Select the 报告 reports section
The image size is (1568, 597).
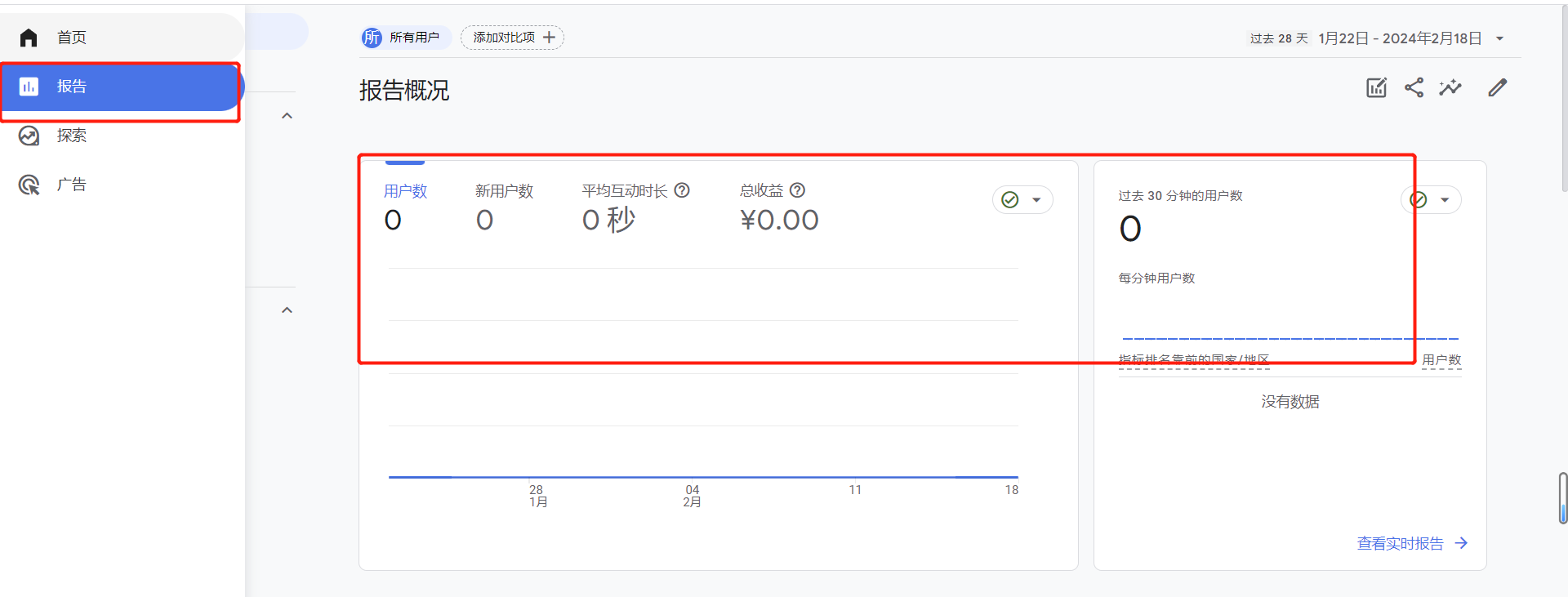coord(122,87)
